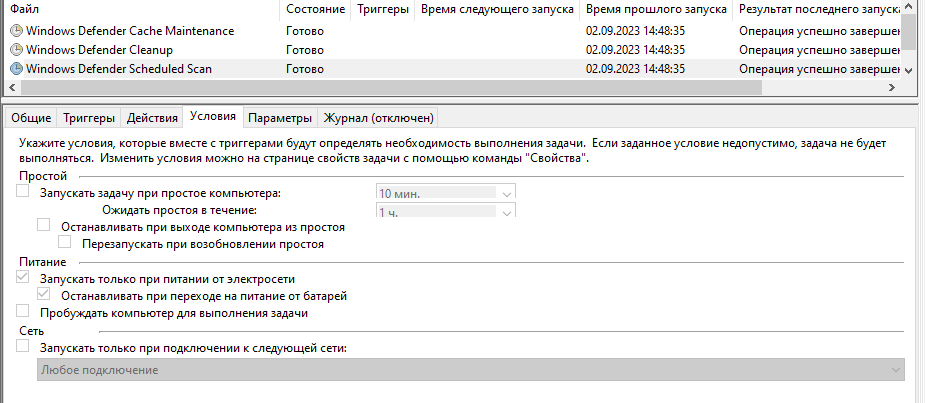The image size is (925, 403).
Task: Click Готово status of Cache Maintenance row
Action: 305,31
